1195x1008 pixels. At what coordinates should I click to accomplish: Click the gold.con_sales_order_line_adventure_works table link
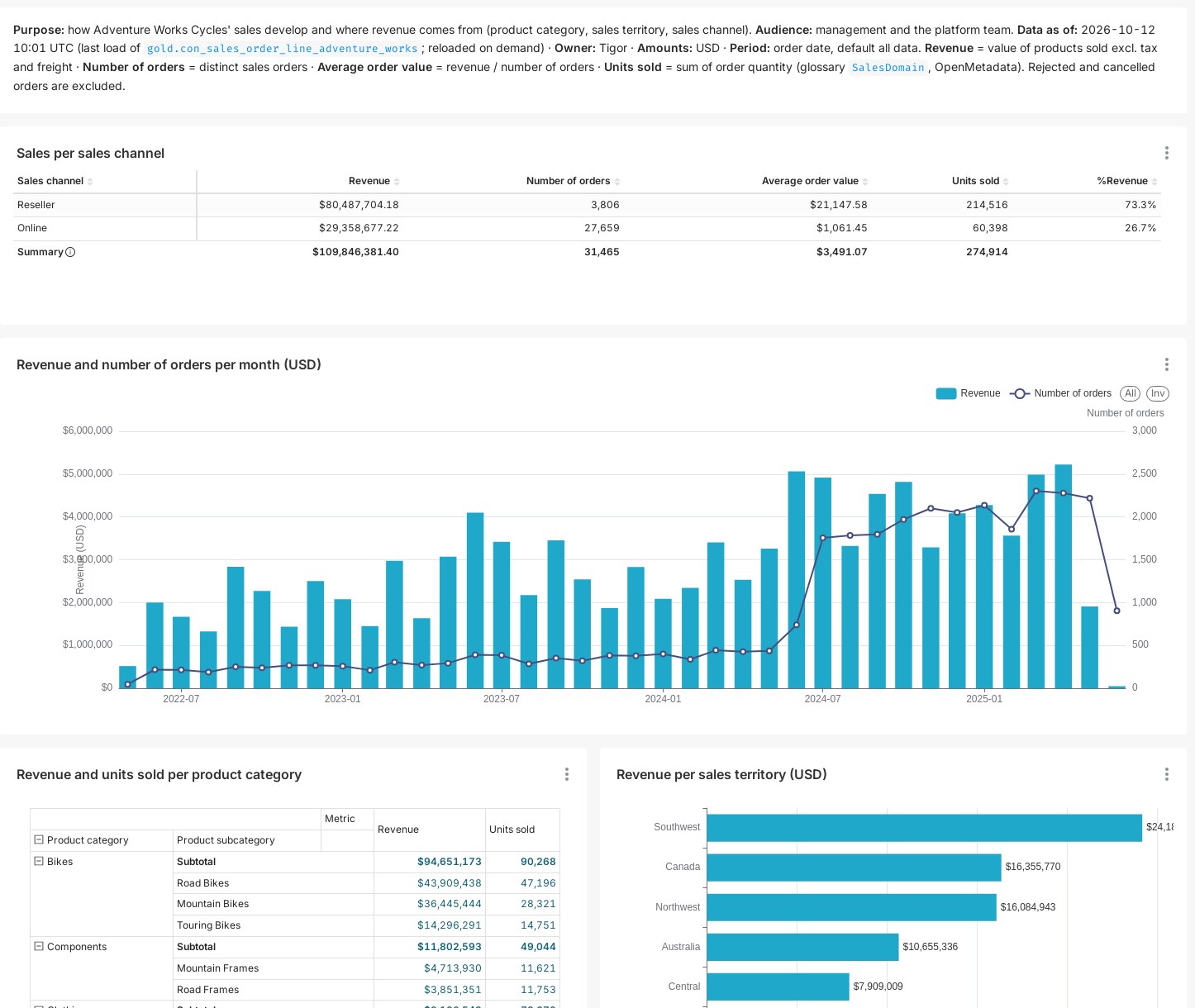click(282, 49)
